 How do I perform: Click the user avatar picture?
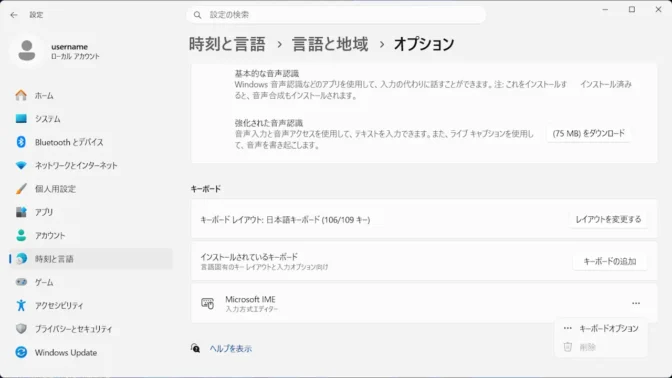(27, 51)
